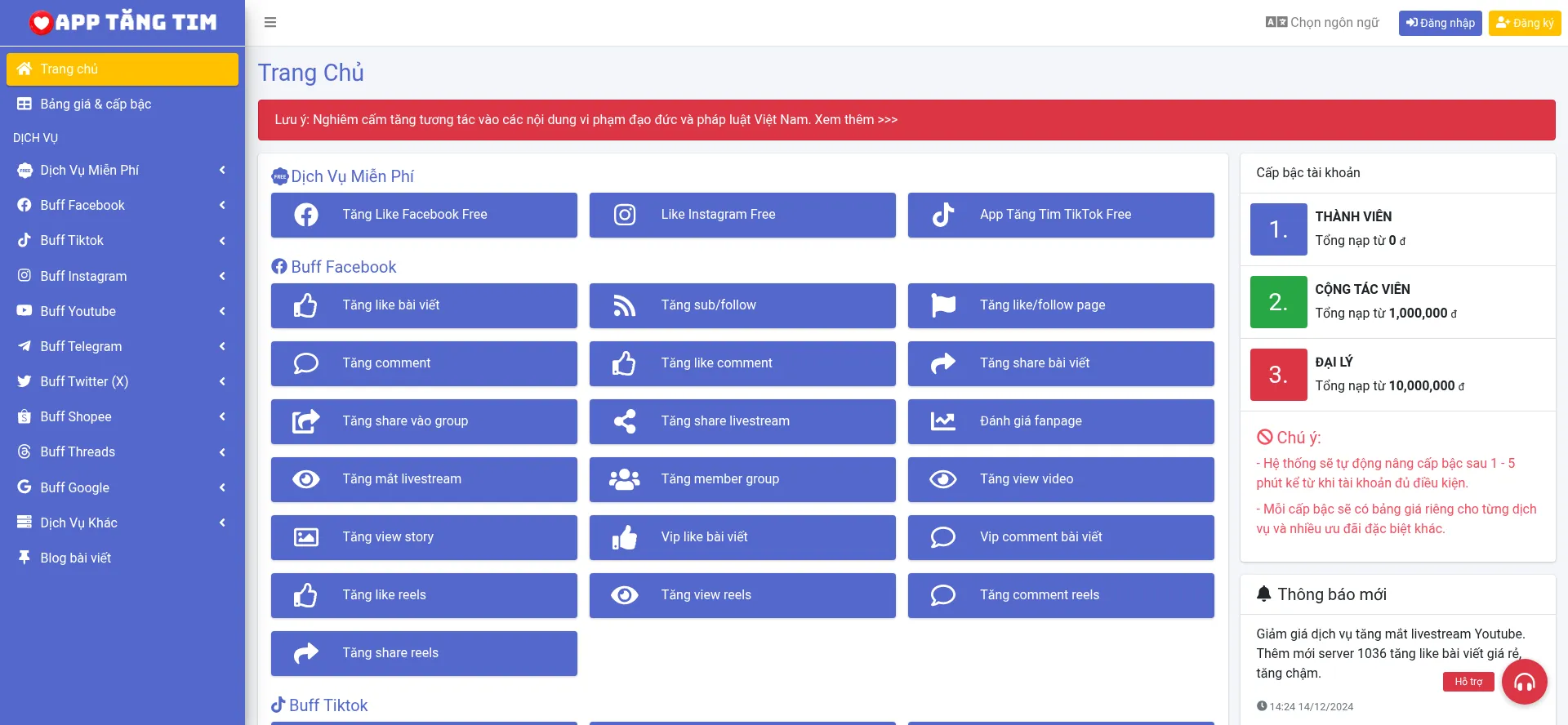
Task: Click thumbs-up icon on Tăng like bài viết
Action: 305,305
